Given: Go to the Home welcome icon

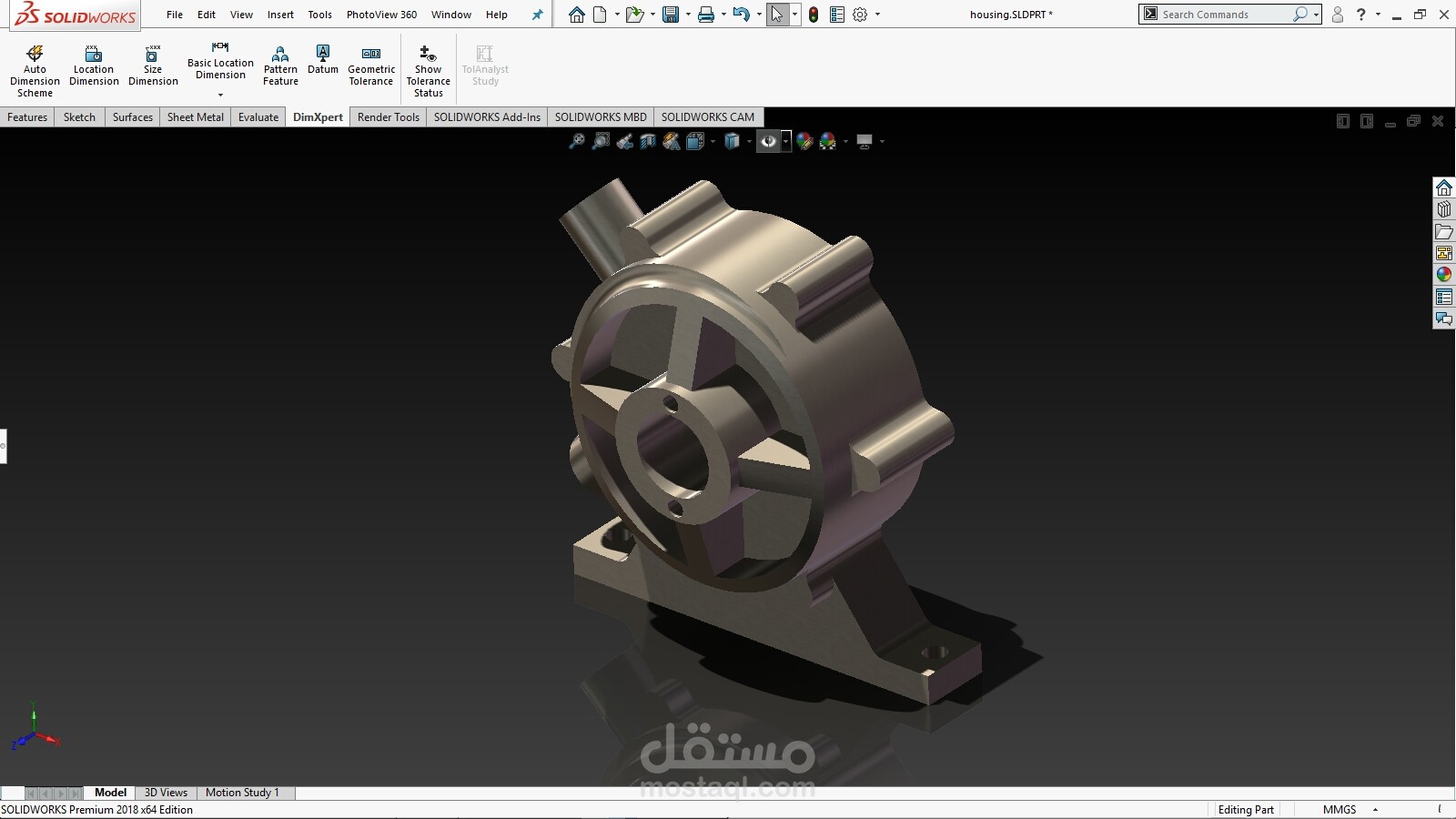Looking at the screenshot, I should [577, 15].
